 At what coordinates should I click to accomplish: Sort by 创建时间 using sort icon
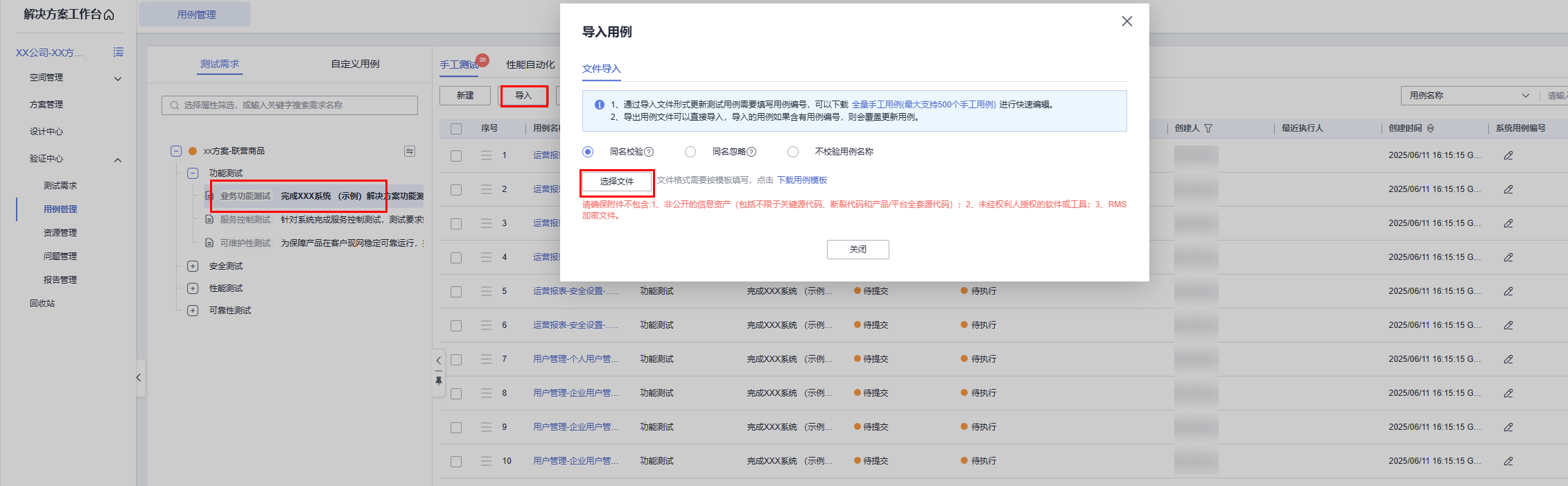click(1431, 128)
